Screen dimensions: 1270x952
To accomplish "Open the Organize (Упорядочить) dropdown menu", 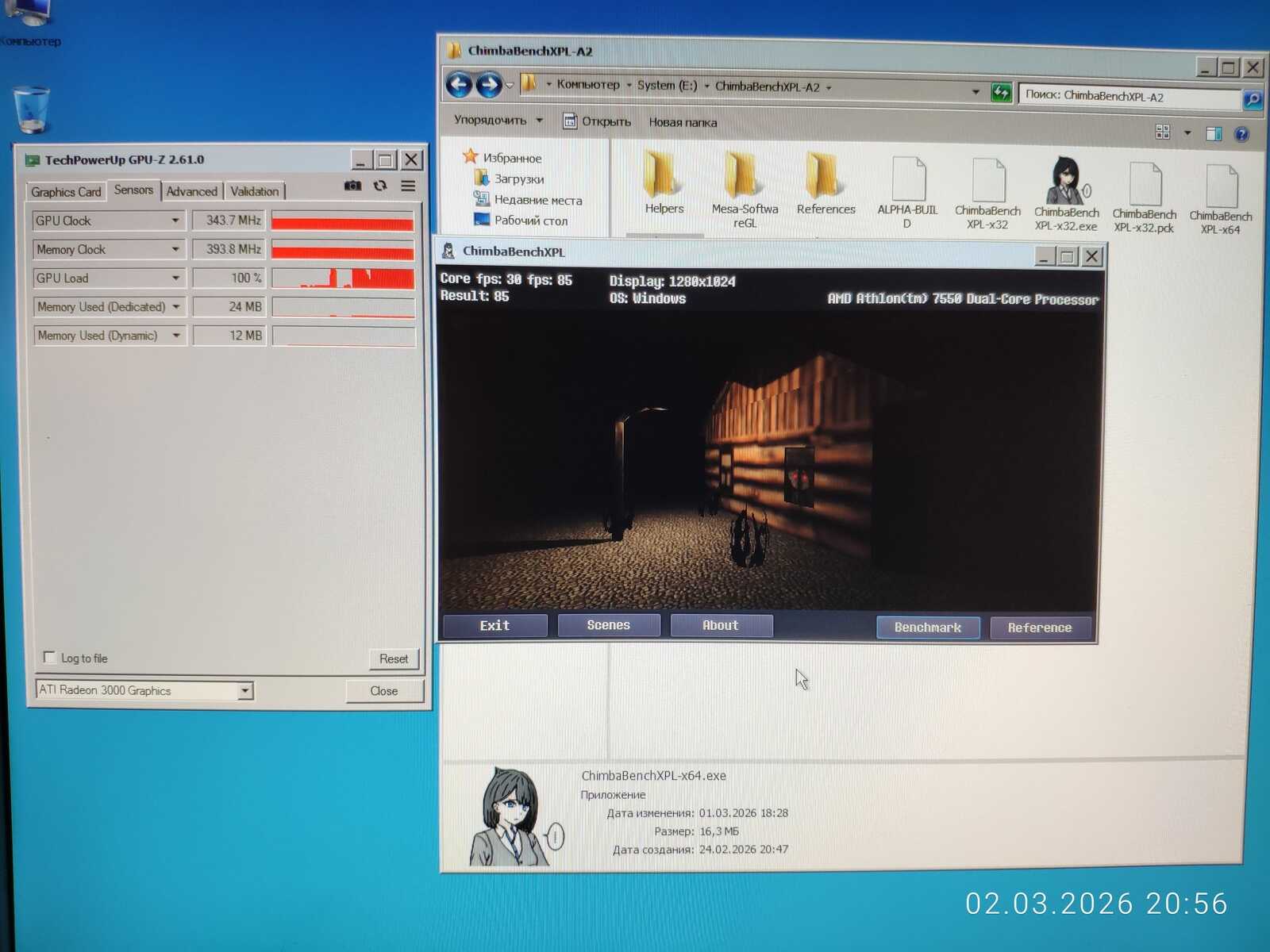I will tap(498, 121).
